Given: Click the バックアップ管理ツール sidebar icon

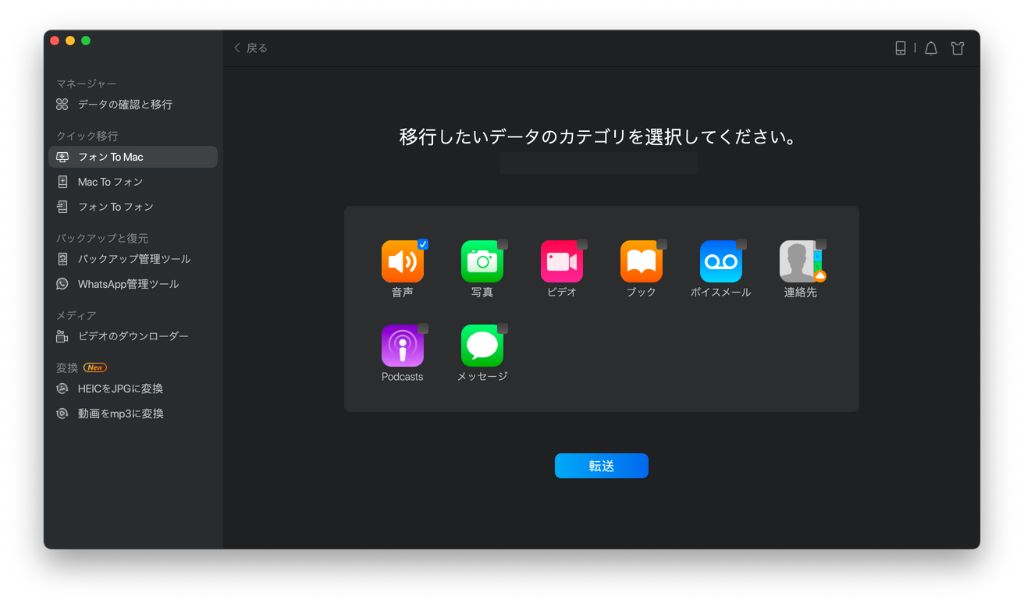Looking at the screenshot, I should 62,259.
